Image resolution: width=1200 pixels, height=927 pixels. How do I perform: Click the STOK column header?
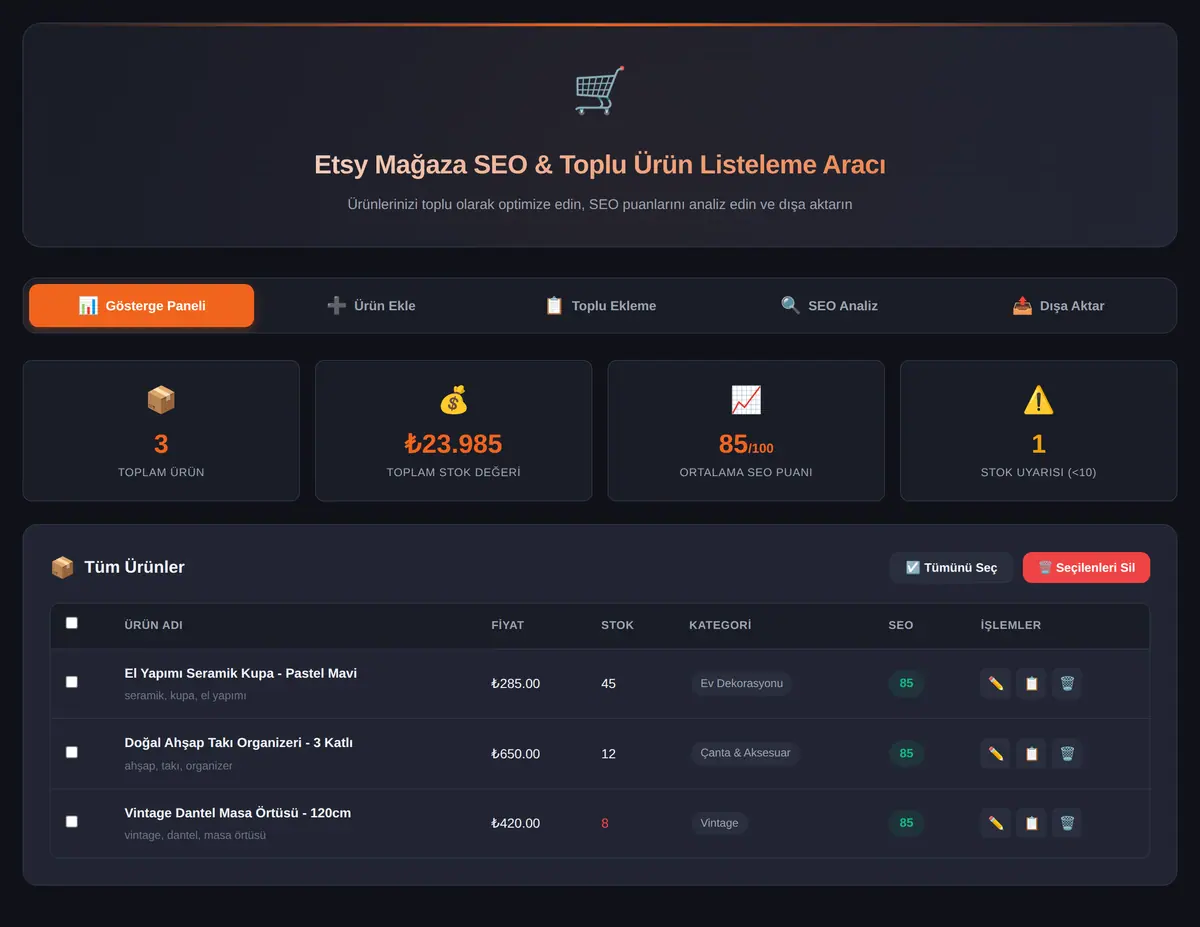[617, 625]
